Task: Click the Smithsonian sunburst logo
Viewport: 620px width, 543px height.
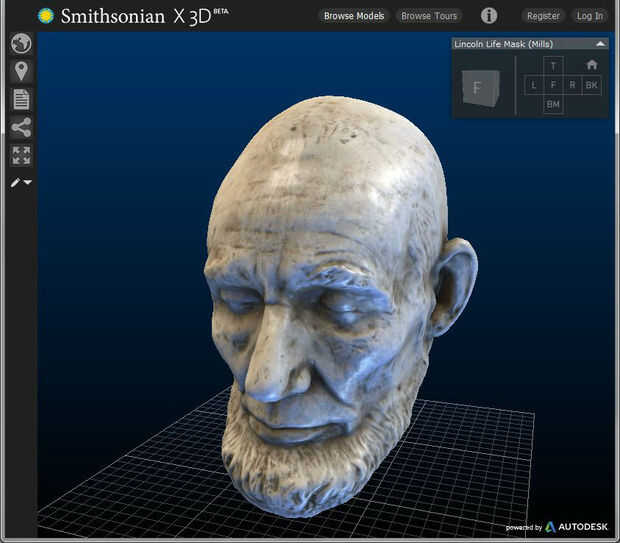Action: pyautogui.click(x=46, y=16)
